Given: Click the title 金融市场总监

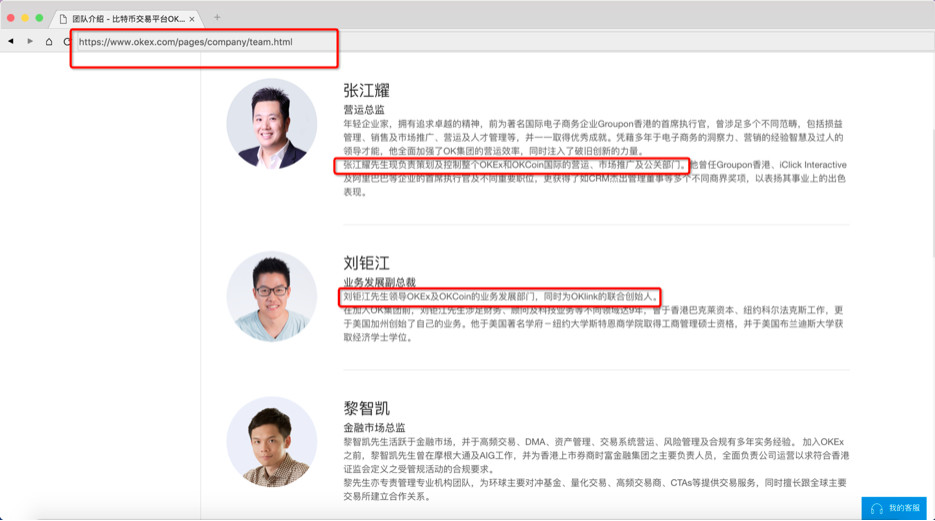Looking at the screenshot, I should 374,427.
